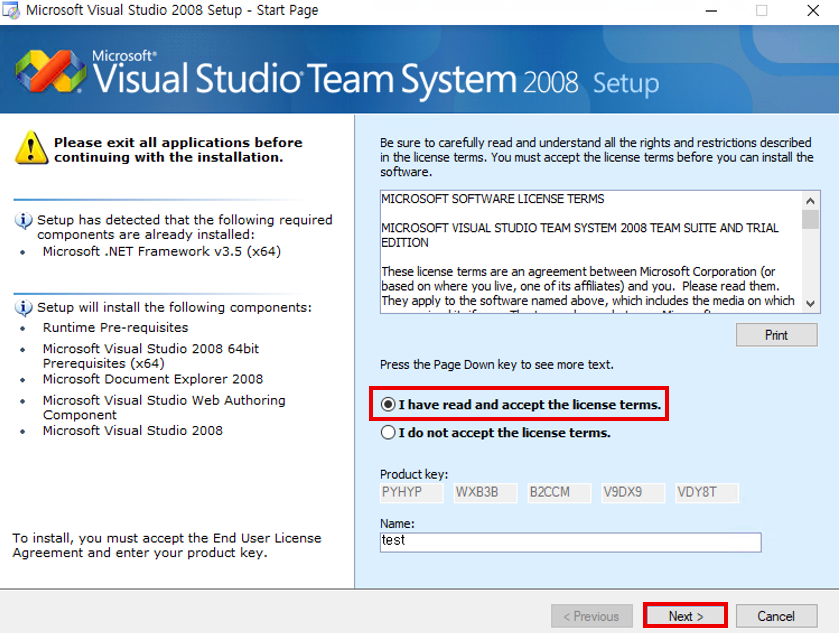Click the yellow warning triangle icon
Screen dimensions: 839x633
tap(31, 150)
